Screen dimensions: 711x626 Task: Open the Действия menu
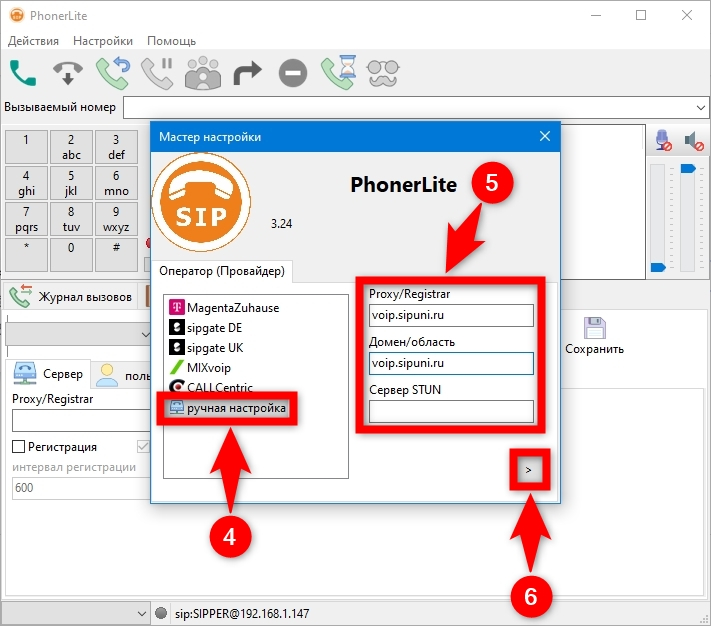(x=34, y=41)
